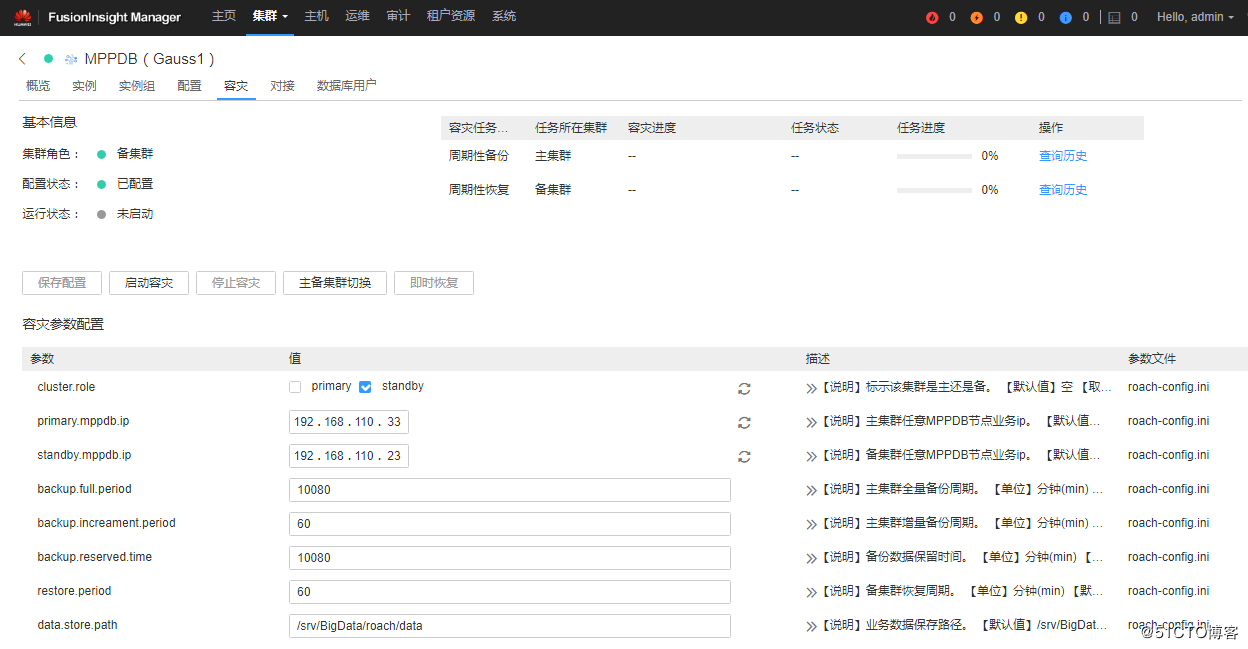The width and height of the screenshot is (1248, 649).
Task: Open the 集群 dropdown menu
Action: pos(270,17)
